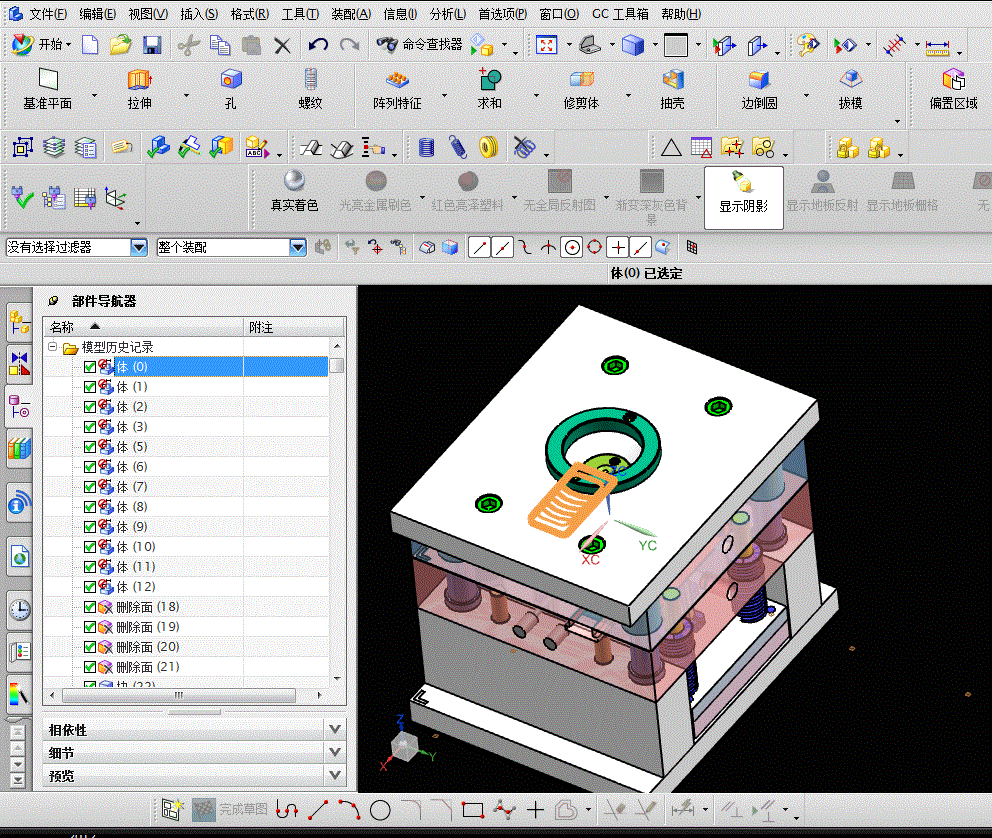Image resolution: width=992 pixels, height=838 pixels.
Task: Click the Open folder icon
Action: 120,45
